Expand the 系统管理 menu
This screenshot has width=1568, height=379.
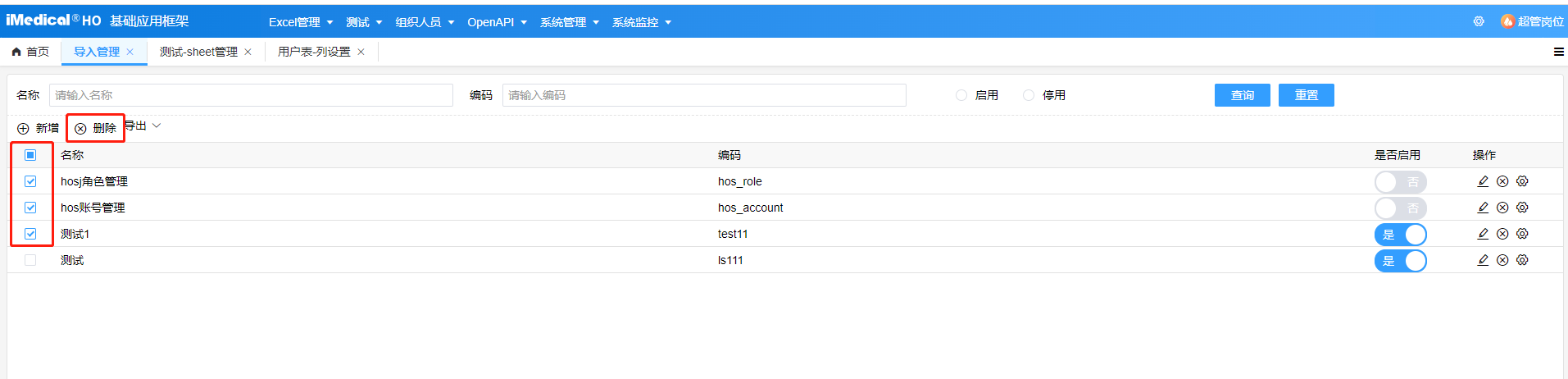pyautogui.click(x=570, y=22)
